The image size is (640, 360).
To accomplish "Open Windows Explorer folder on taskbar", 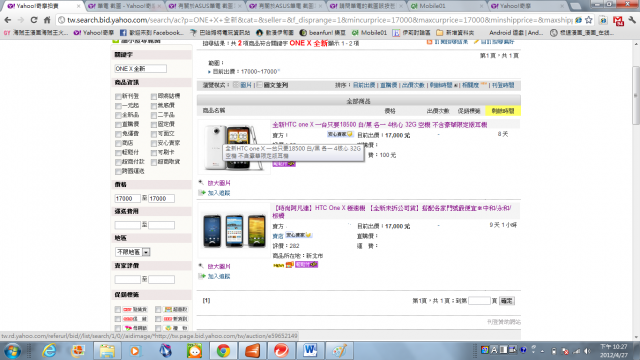I will pos(107,351).
